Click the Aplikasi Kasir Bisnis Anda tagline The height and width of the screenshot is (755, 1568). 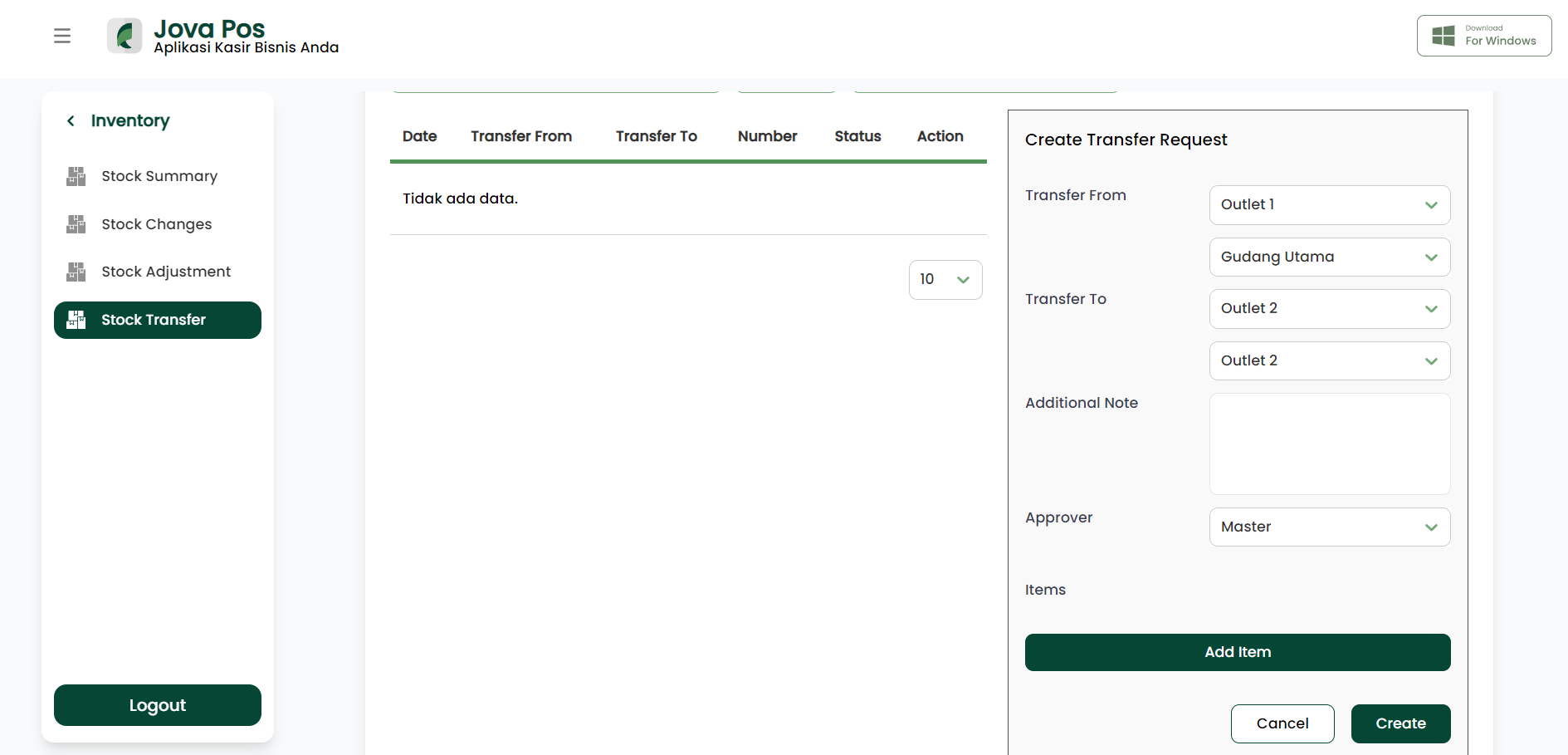(247, 47)
